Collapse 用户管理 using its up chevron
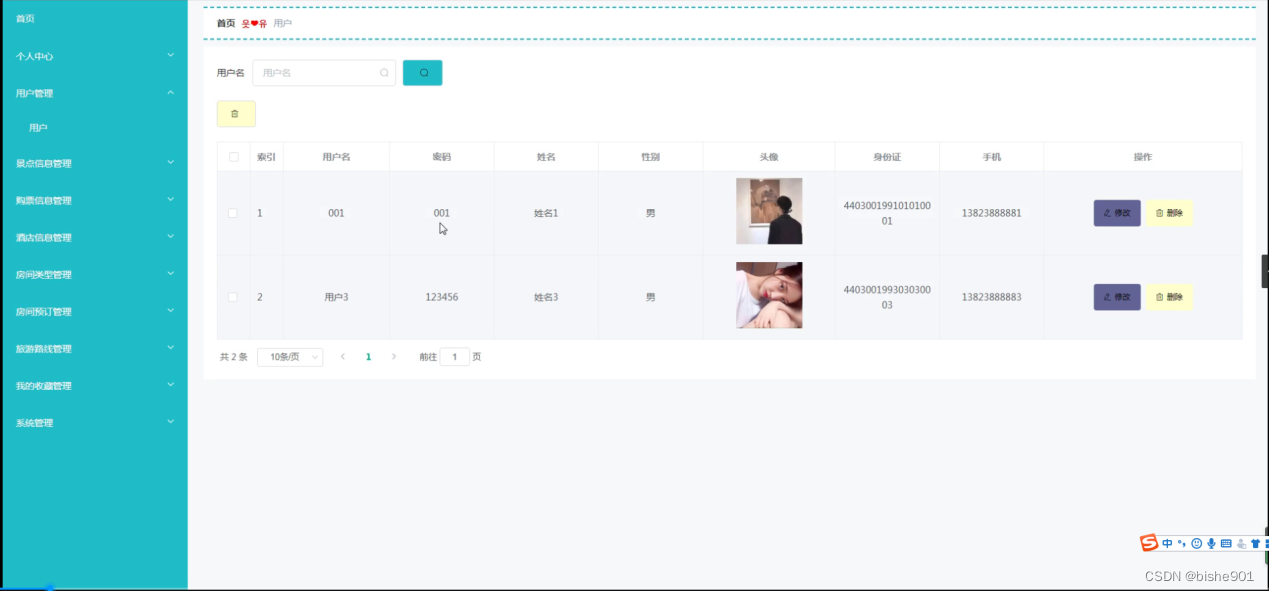1269x591 pixels. (x=171, y=92)
